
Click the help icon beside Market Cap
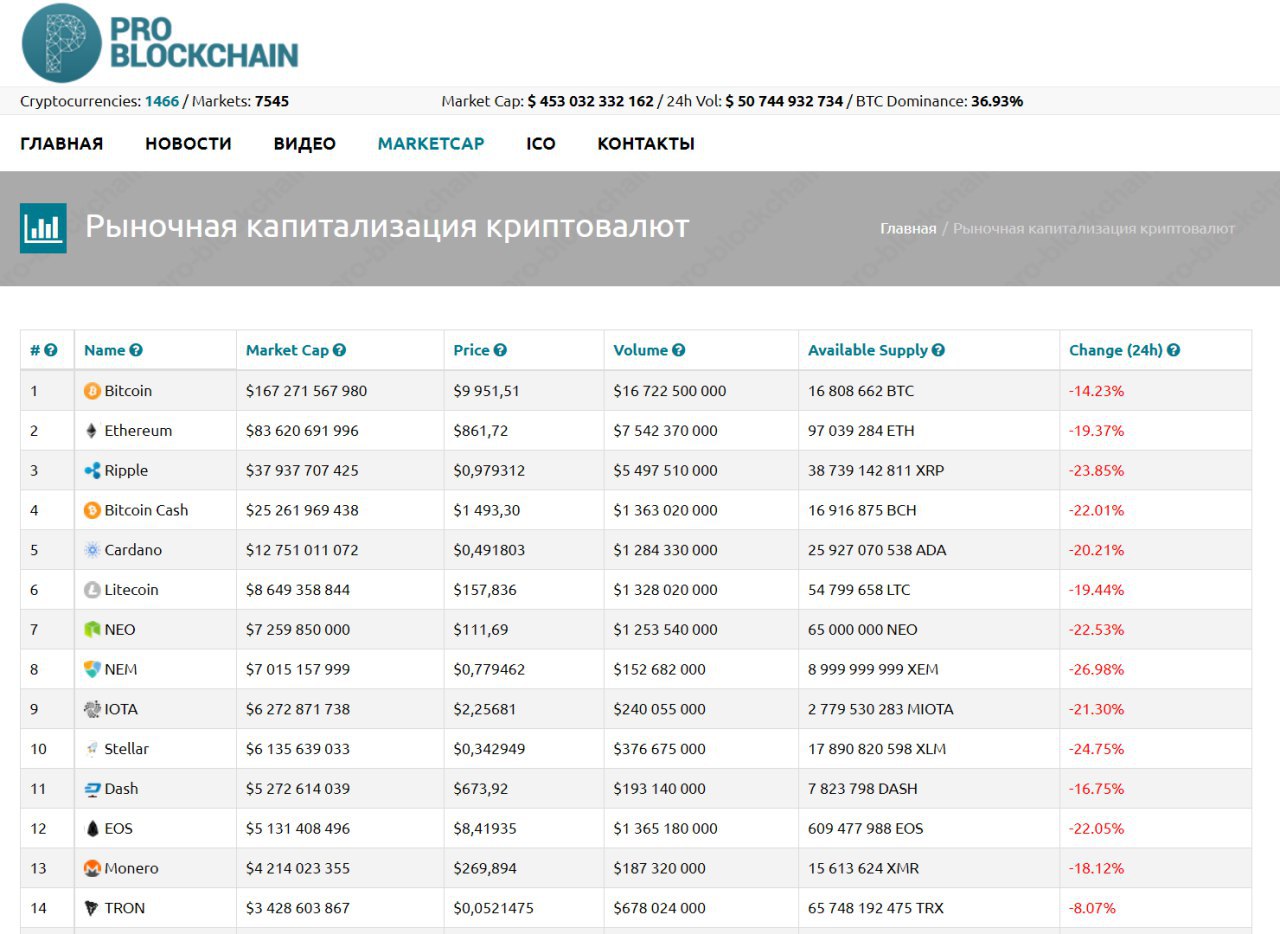coord(340,351)
